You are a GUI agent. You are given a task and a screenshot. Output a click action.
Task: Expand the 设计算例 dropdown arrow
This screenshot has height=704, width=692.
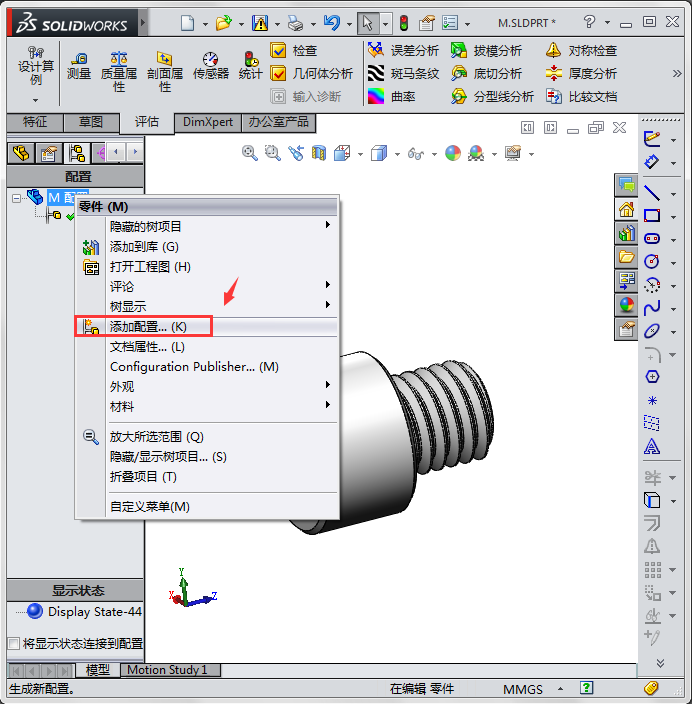coord(36,99)
